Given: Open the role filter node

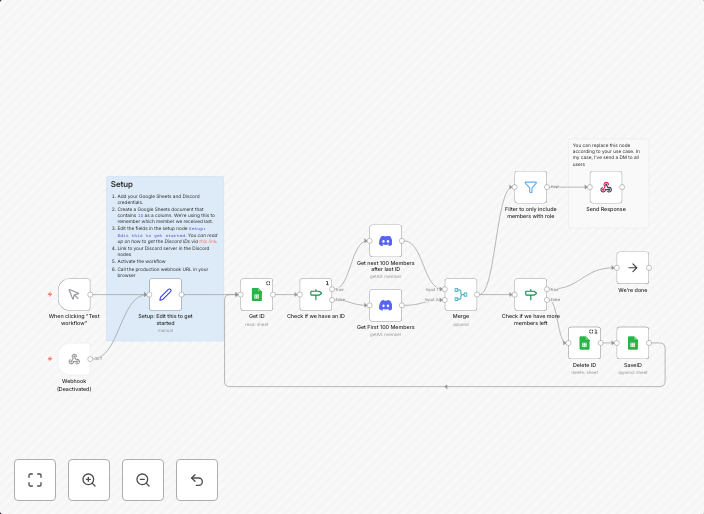Looking at the screenshot, I should tap(530, 187).
